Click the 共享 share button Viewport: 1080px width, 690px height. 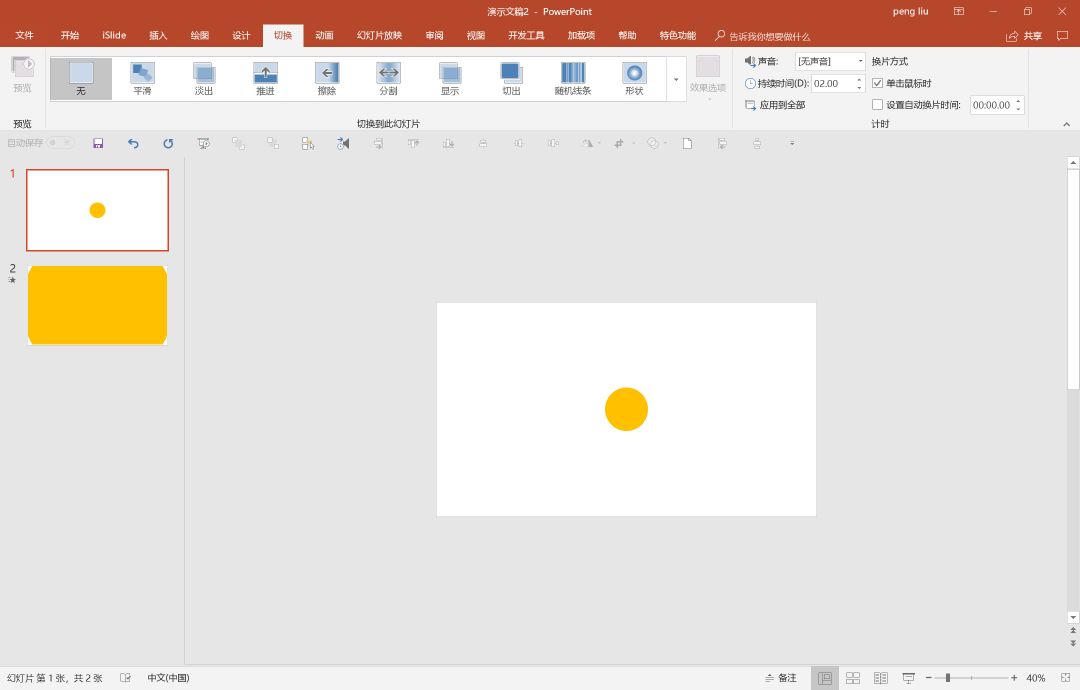tap(1024, 36)
